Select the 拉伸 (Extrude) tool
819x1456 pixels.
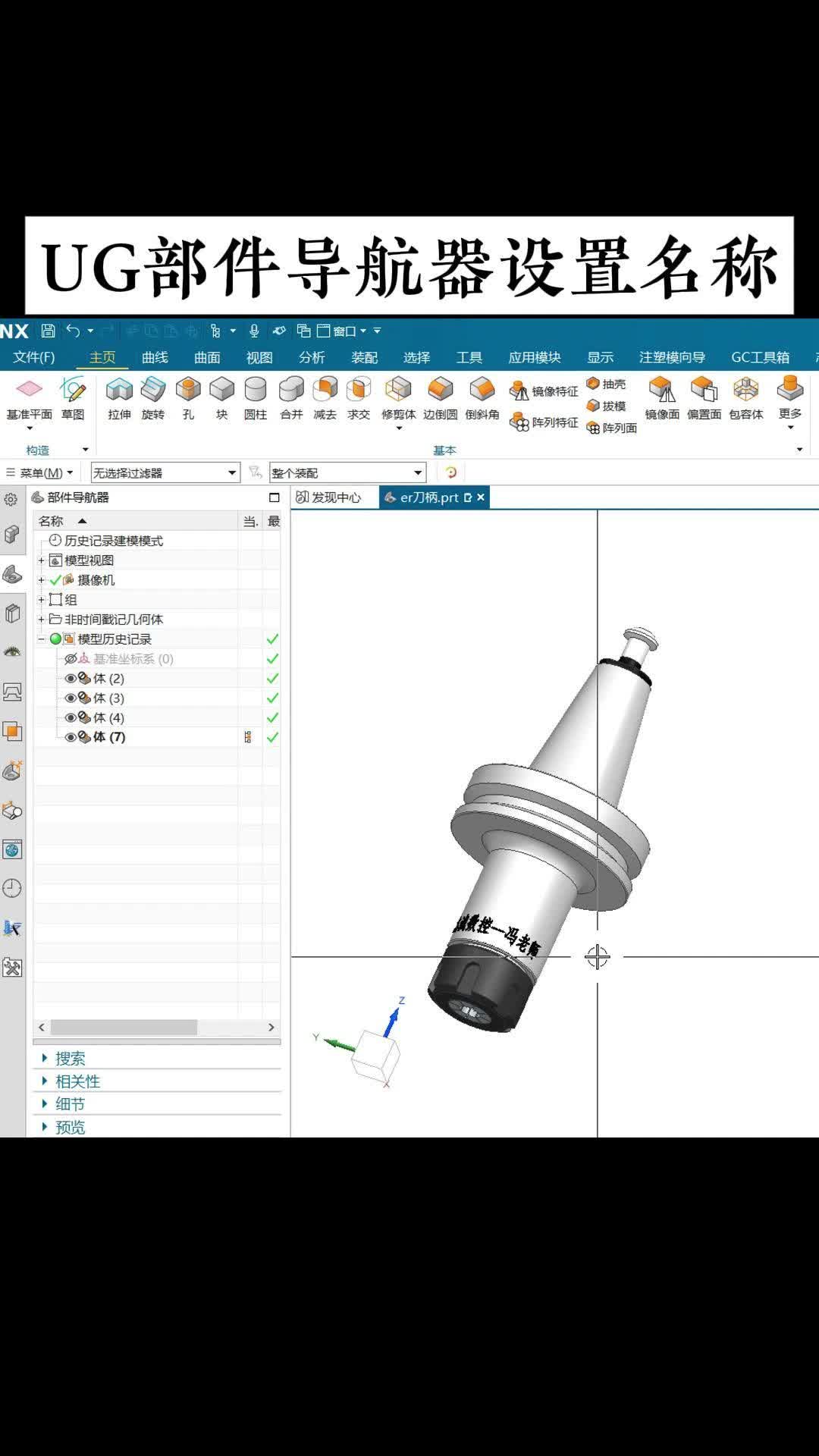pyautogui.click(x=119, y=397)
